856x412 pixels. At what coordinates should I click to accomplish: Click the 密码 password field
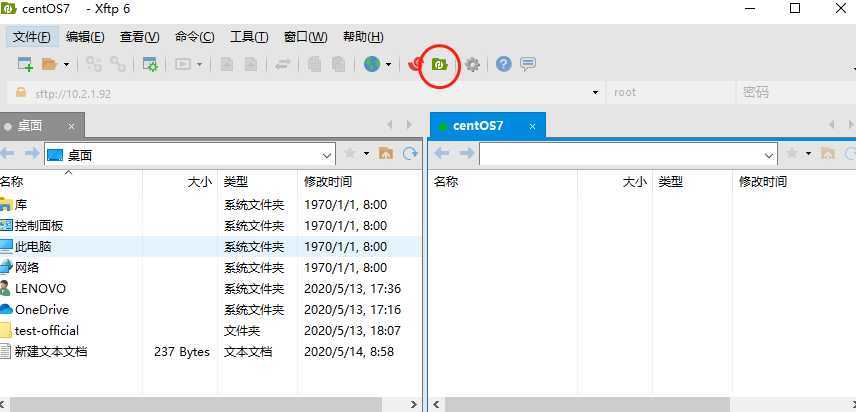click(x=796, y=93)
